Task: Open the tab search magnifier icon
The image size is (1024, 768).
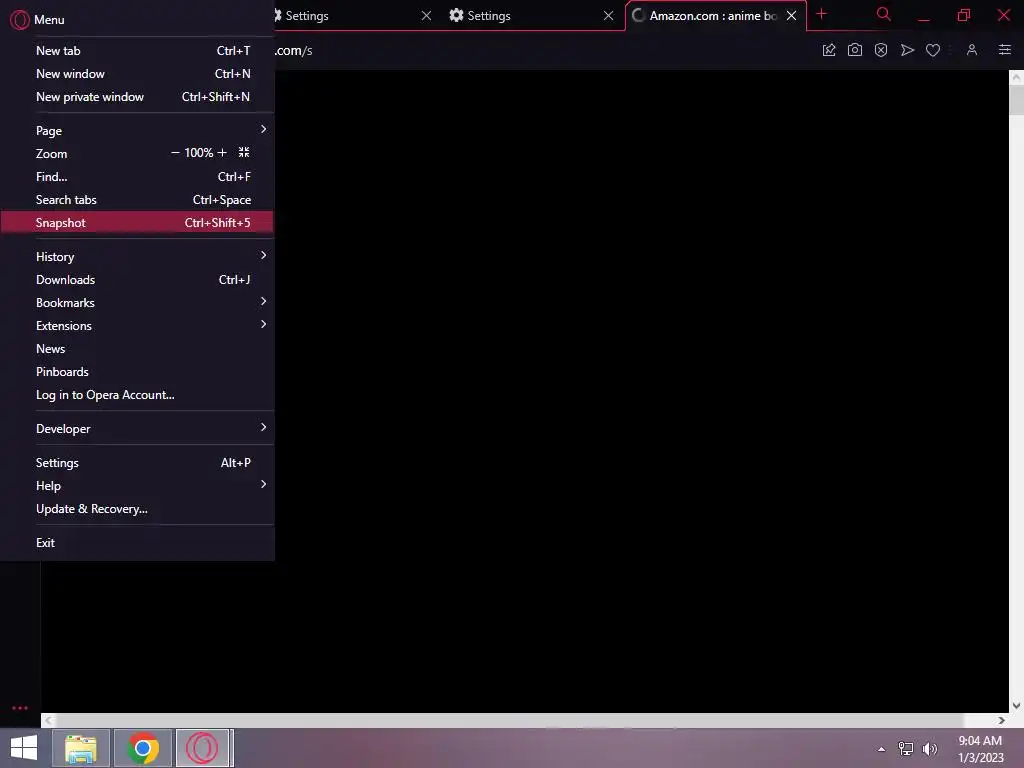Action: click(x=884, y=14)
